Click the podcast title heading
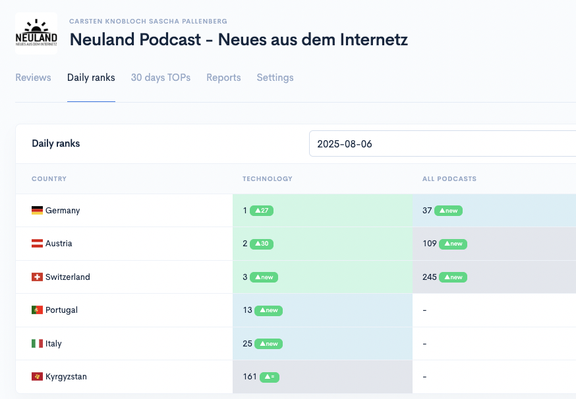This screenshot has width=576, height=399. (239, 40)
